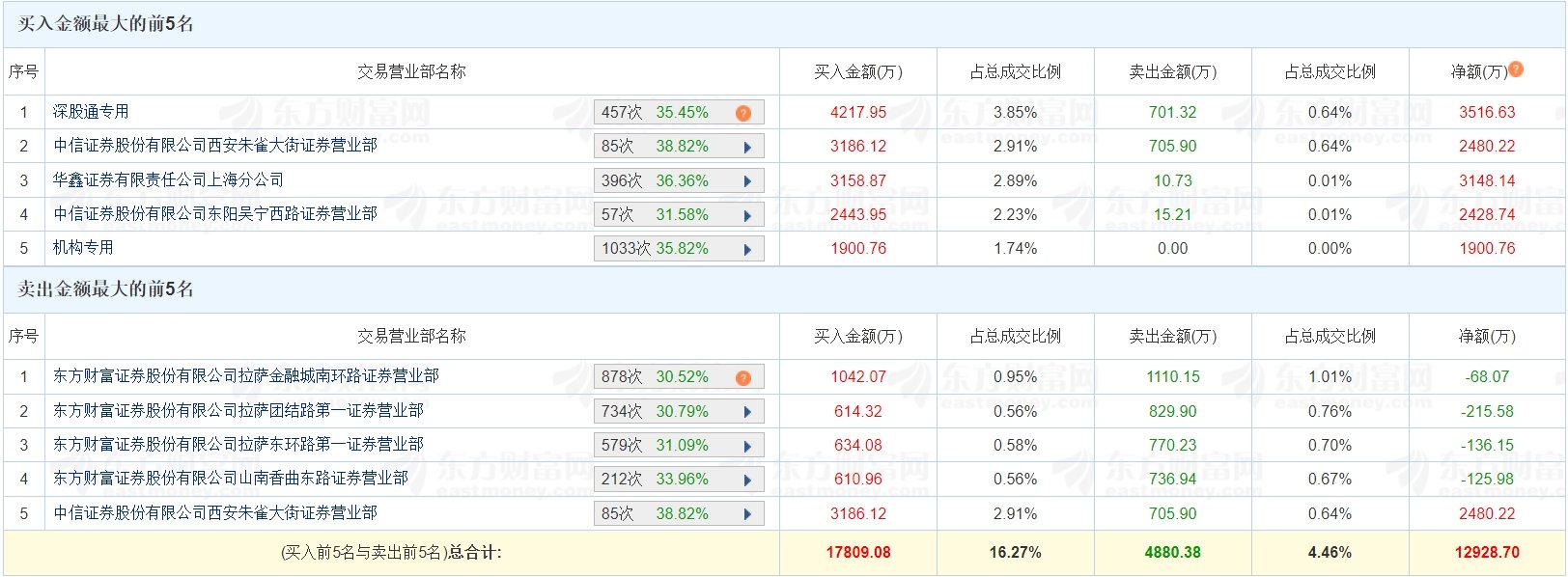Open 中信证券东阳吴宁西路证券营业部 link
The height and width of the screenshot is (577, 1568).
(215, 213)
